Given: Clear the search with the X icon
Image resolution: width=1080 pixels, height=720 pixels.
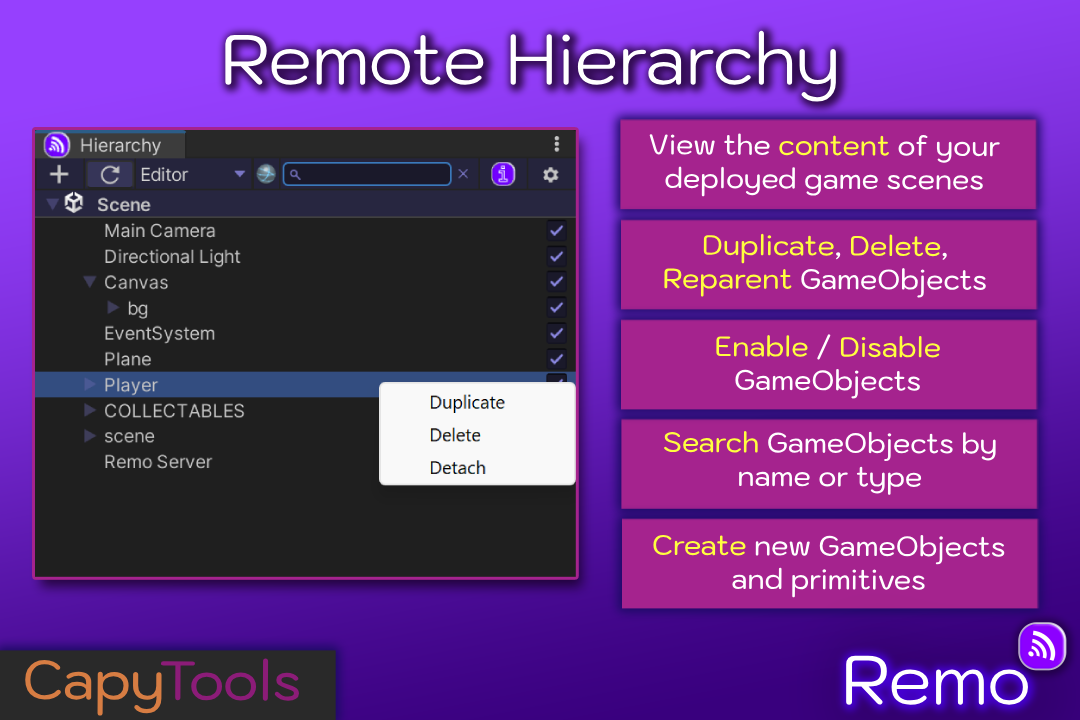Looking at the screenshot, I should coord(464,174).
